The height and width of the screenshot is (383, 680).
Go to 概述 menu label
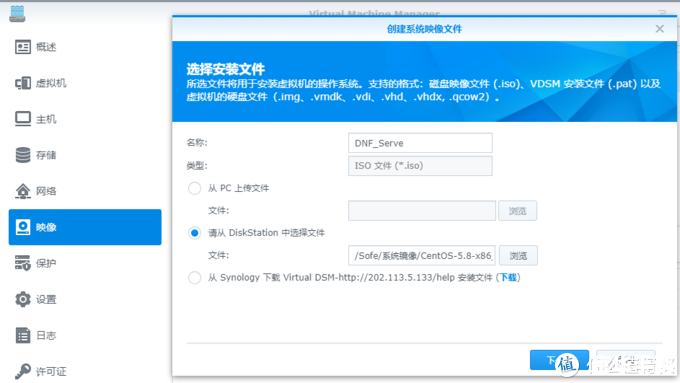point(46,47)
